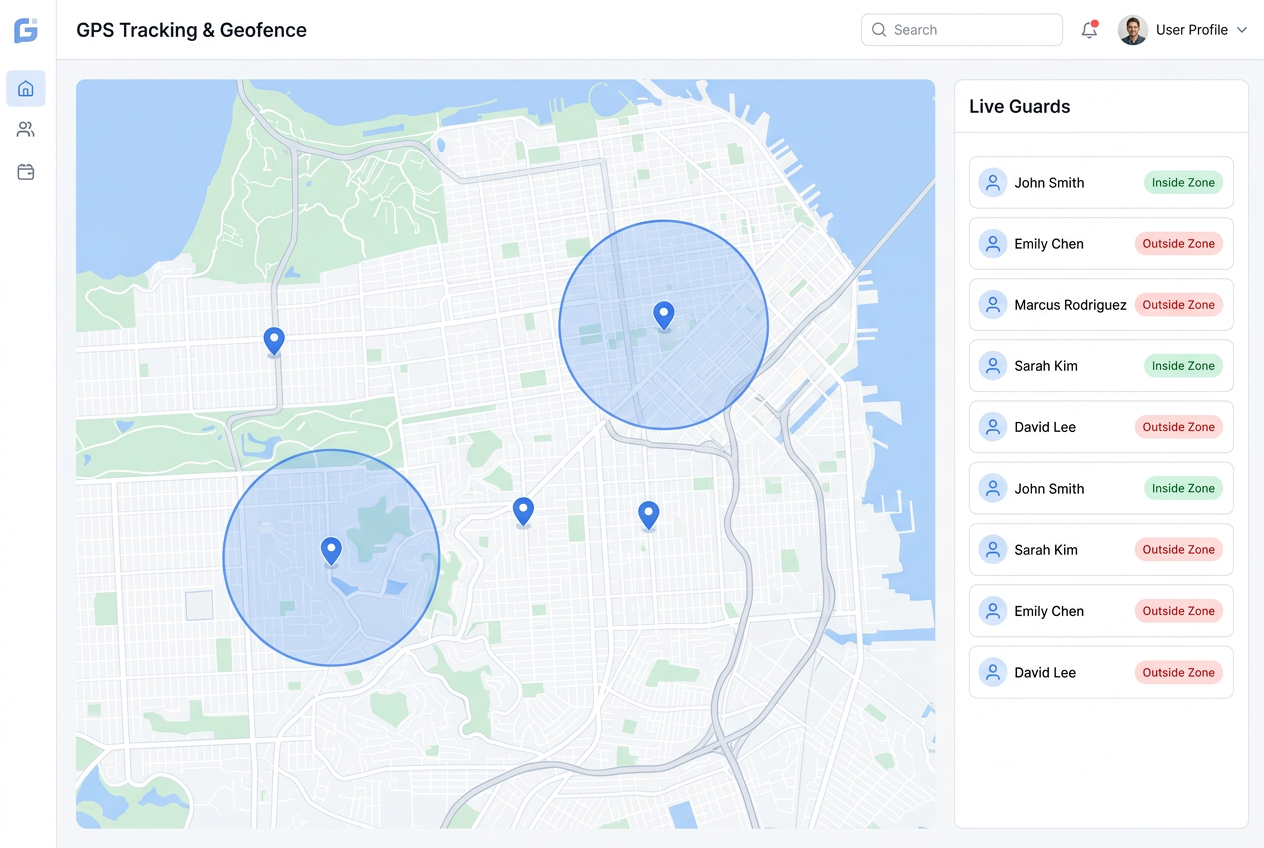Select the David Lee name at the list bottom
The image size is (1264, 848).
pos(1045,673)
